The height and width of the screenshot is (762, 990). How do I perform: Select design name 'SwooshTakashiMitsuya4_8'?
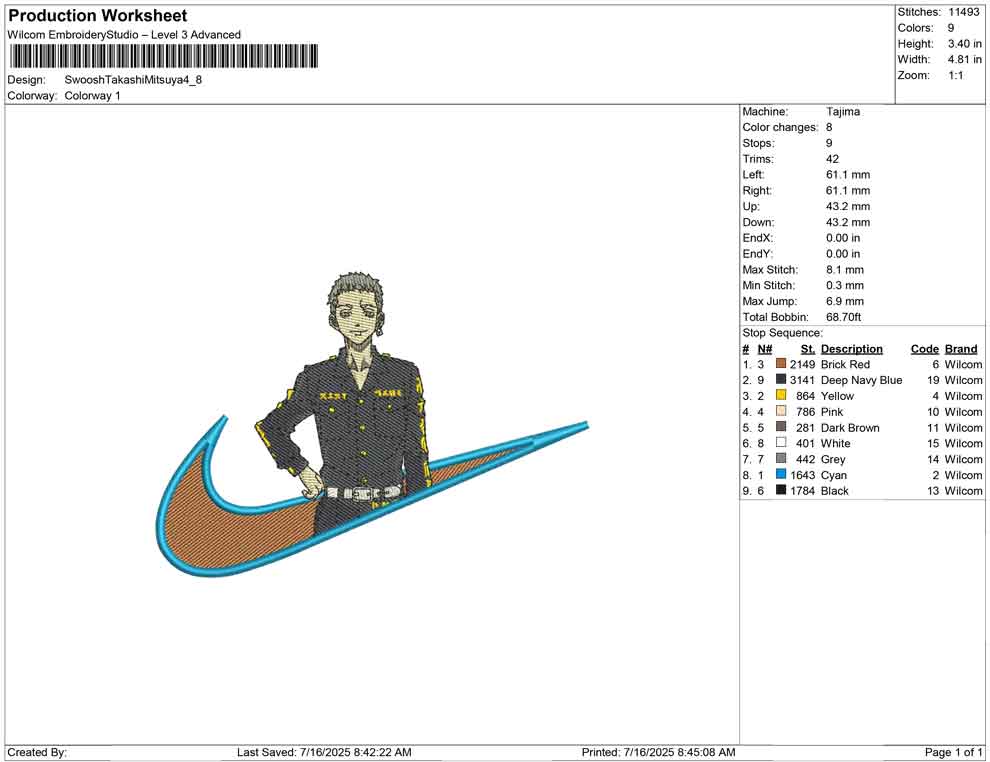pyautogui.click(x=133, y=80)
